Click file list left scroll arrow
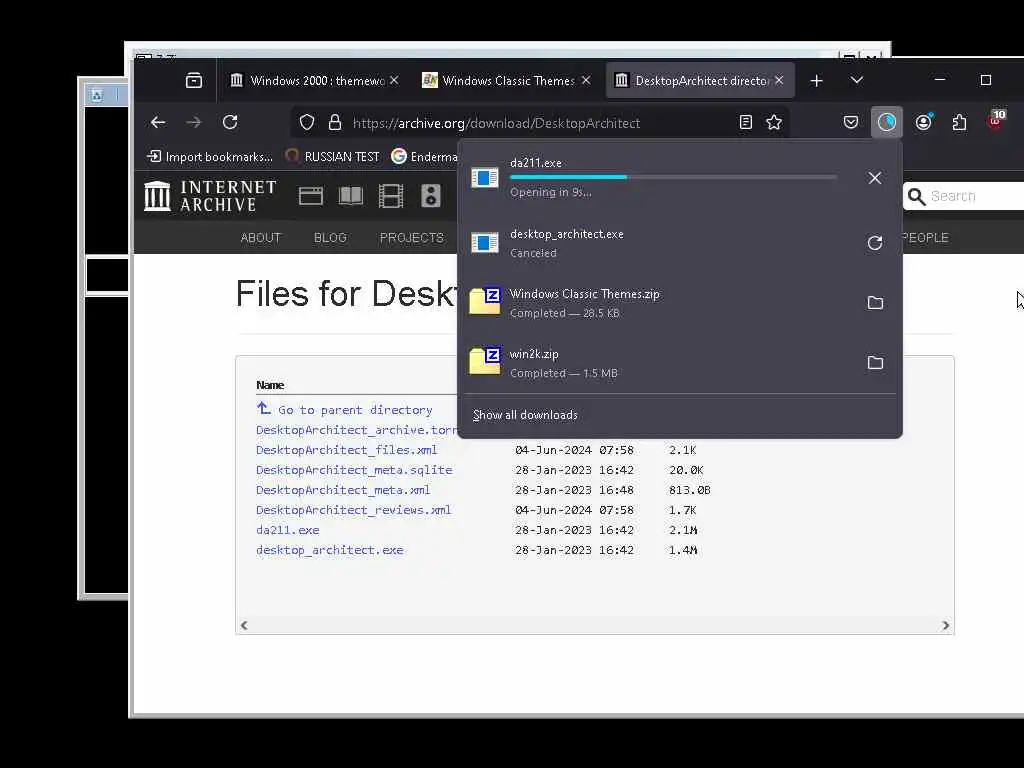The height and width of the screenshot is (768, 1024). [x=244, y=625]
